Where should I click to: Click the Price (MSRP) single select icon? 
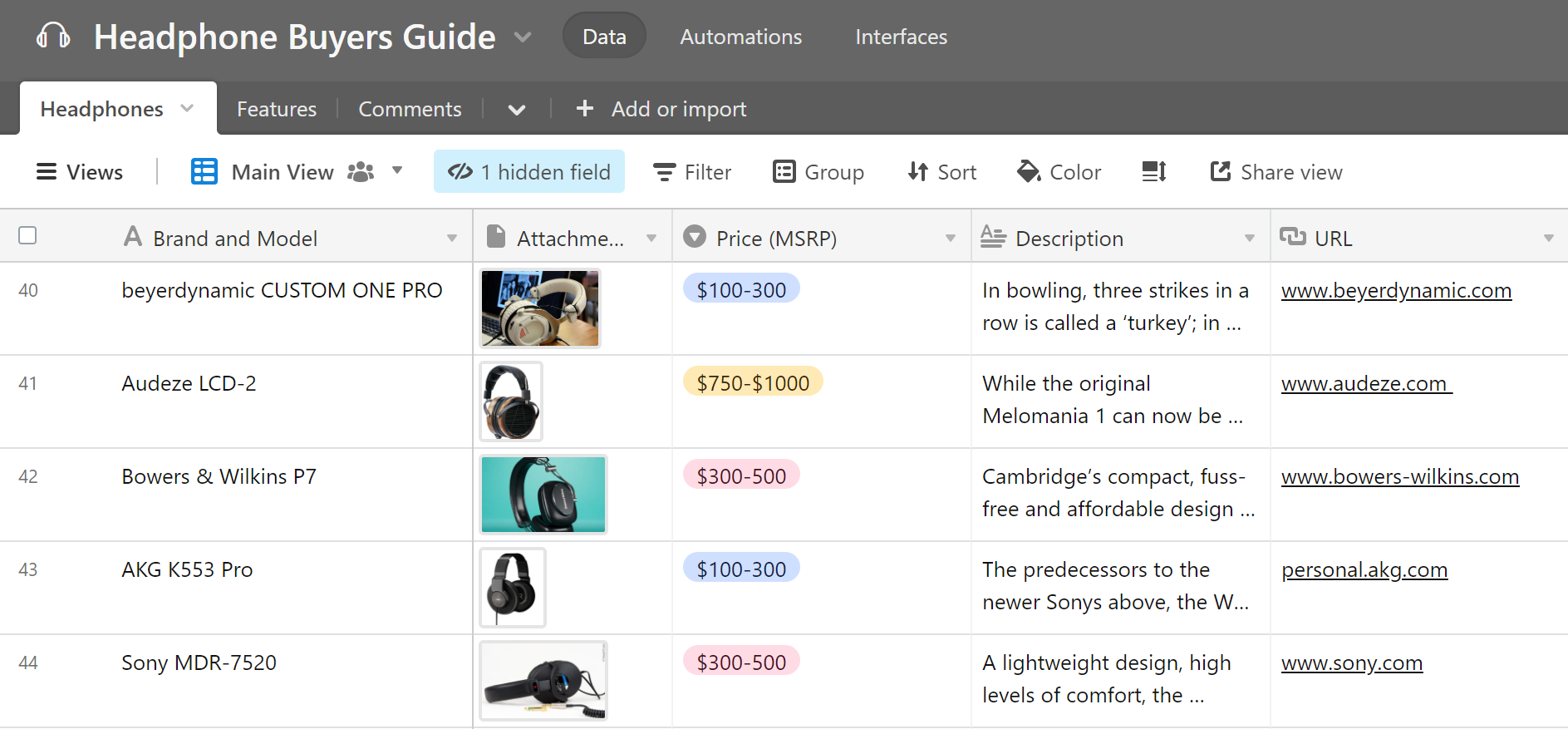pyautogui.click(x=695, y=236)
